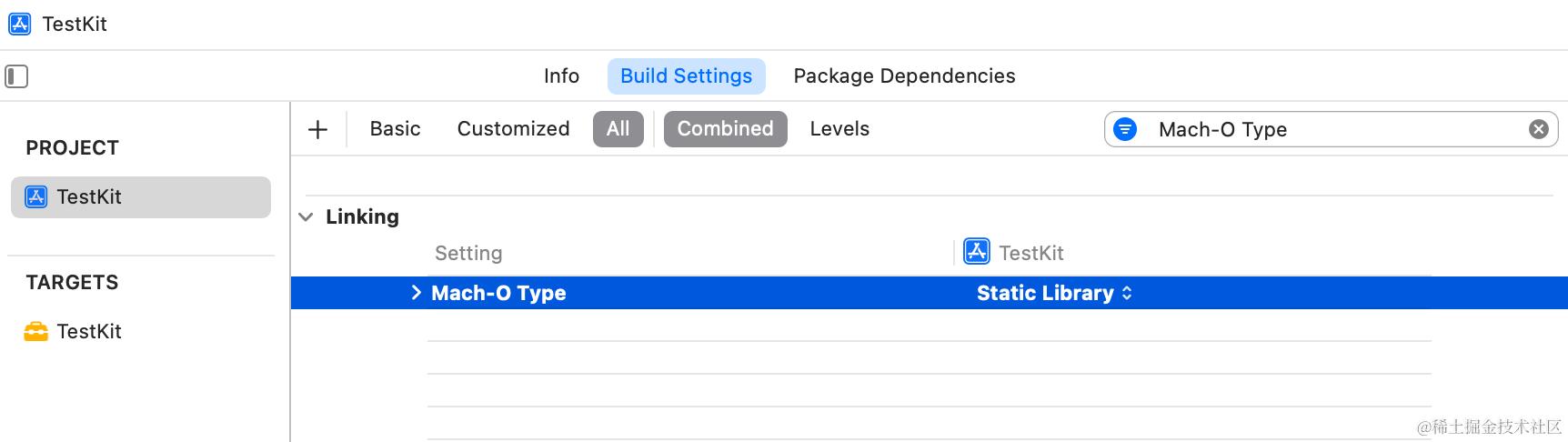Click the TestKit column header icon
The width and height of the screenshot is (1568, 442).
point(977,252)
